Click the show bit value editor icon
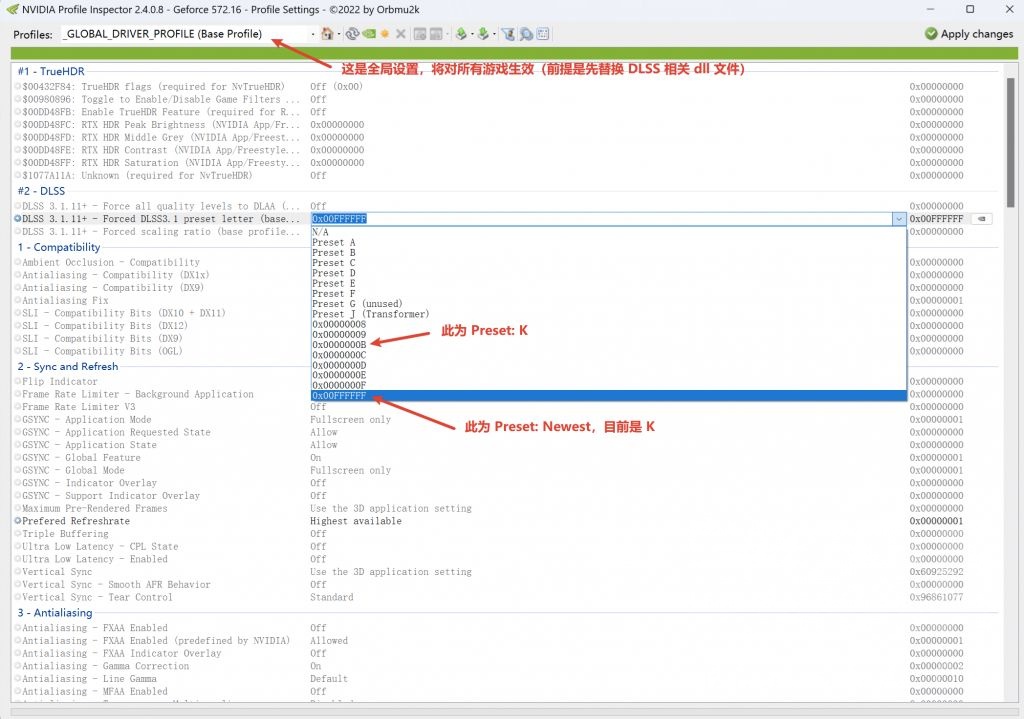Image resolution: width=1024 pixels, height=719 pixels. coord(541,33)
